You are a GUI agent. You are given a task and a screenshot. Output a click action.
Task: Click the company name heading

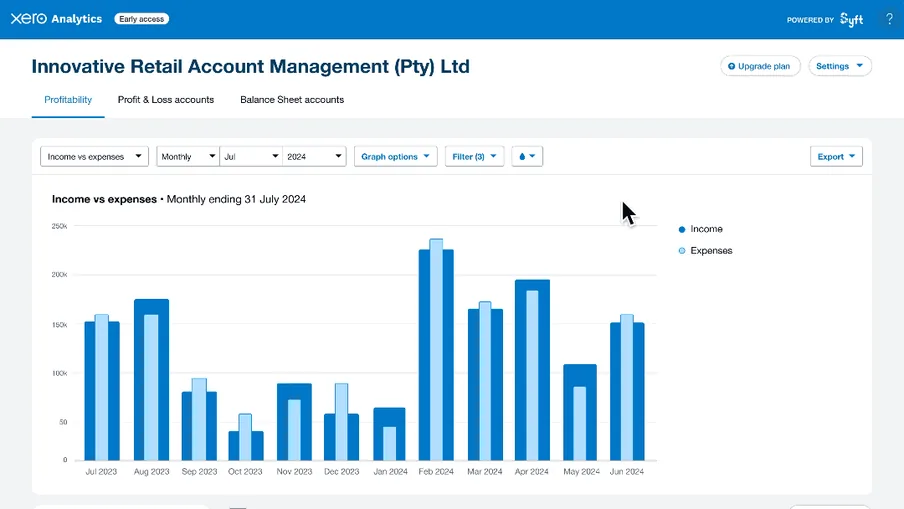pyautogui.click(x=250, y=66)
